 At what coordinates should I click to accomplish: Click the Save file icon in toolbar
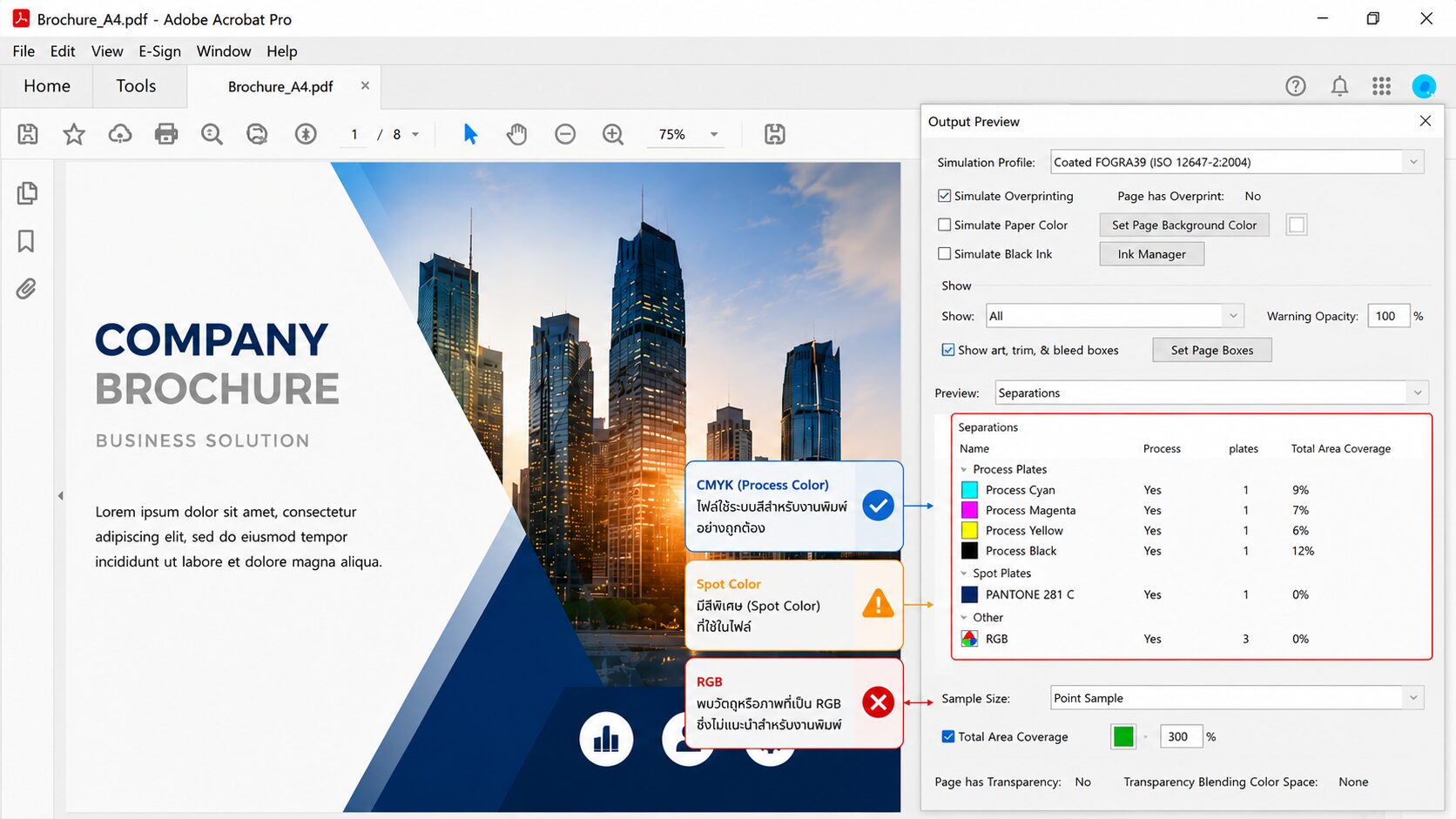click(x=28, y=134)
